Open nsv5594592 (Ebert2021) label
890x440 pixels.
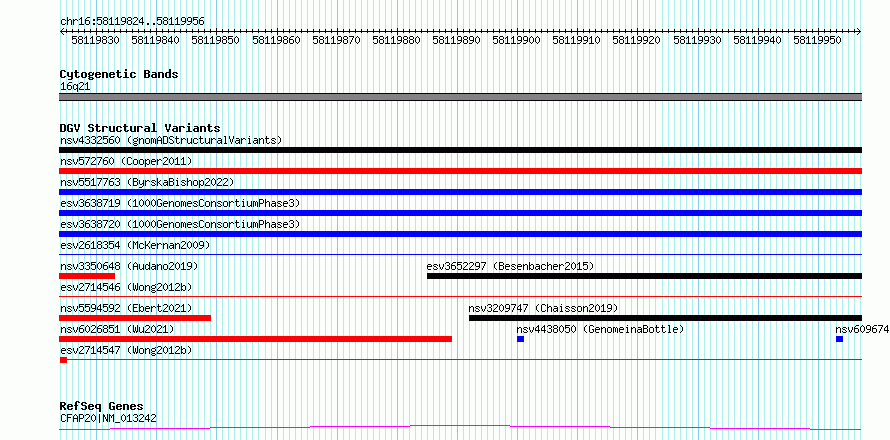point(126,308)
